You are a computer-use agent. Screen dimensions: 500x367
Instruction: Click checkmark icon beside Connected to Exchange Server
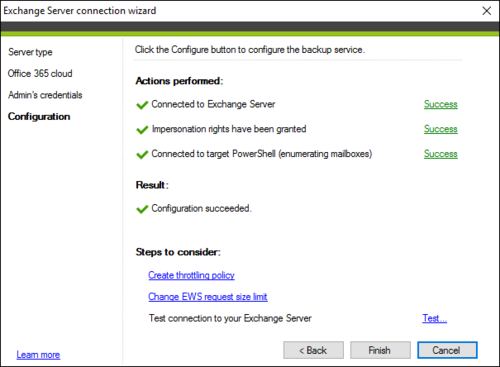coord(142,105)
